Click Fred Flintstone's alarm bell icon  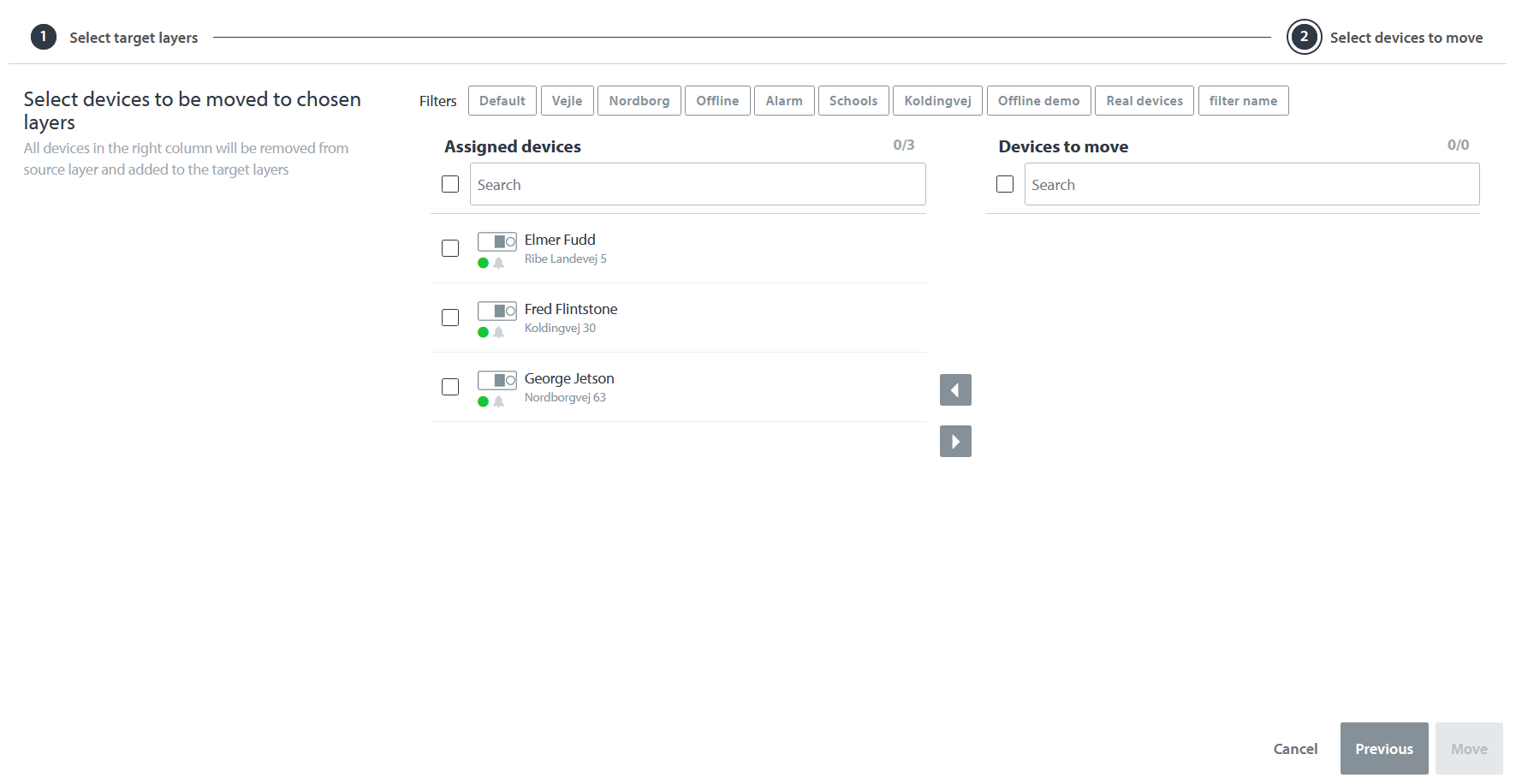click(x=499, y=333)
